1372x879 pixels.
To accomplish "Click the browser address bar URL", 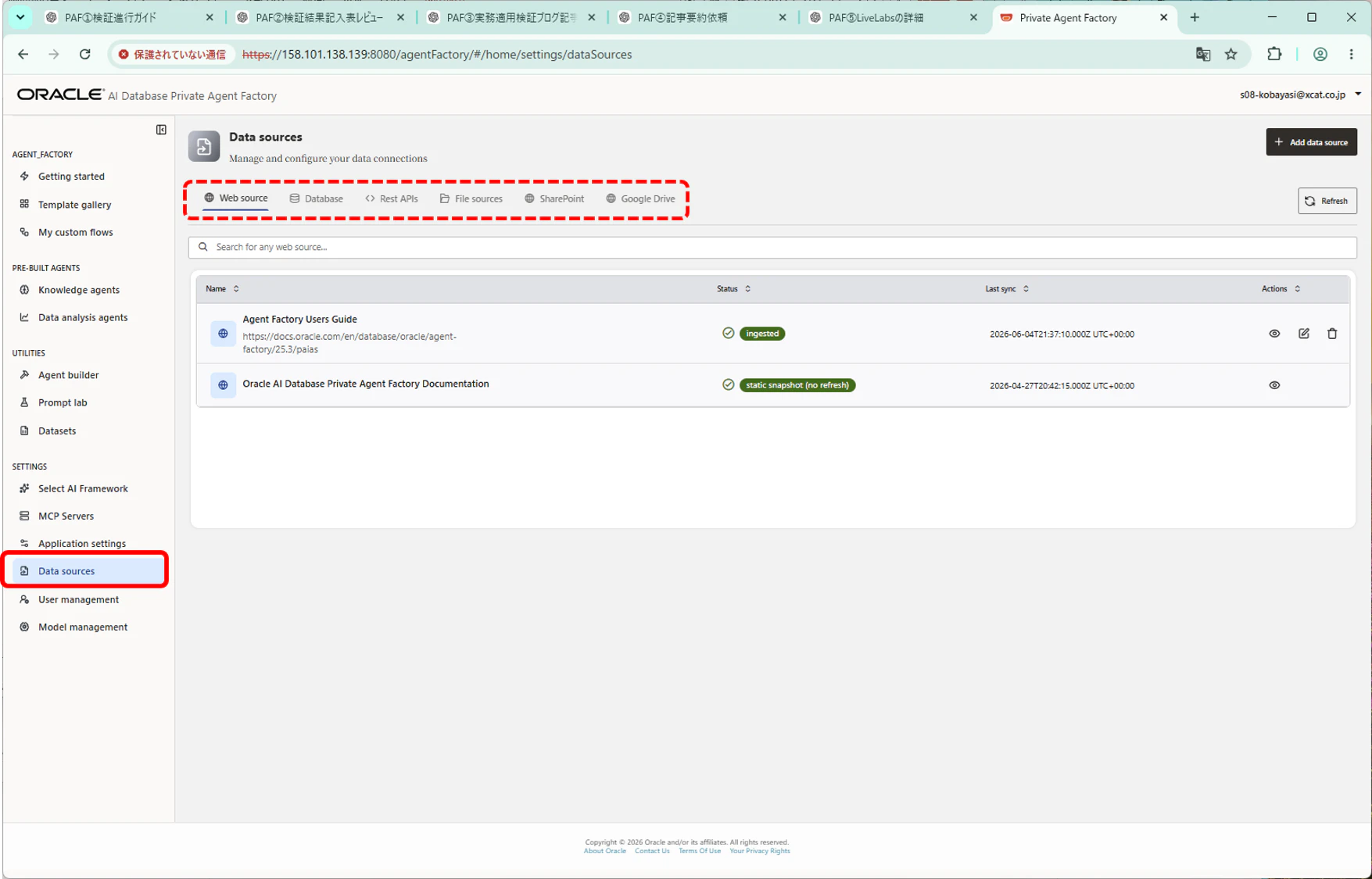I will 437,54.
